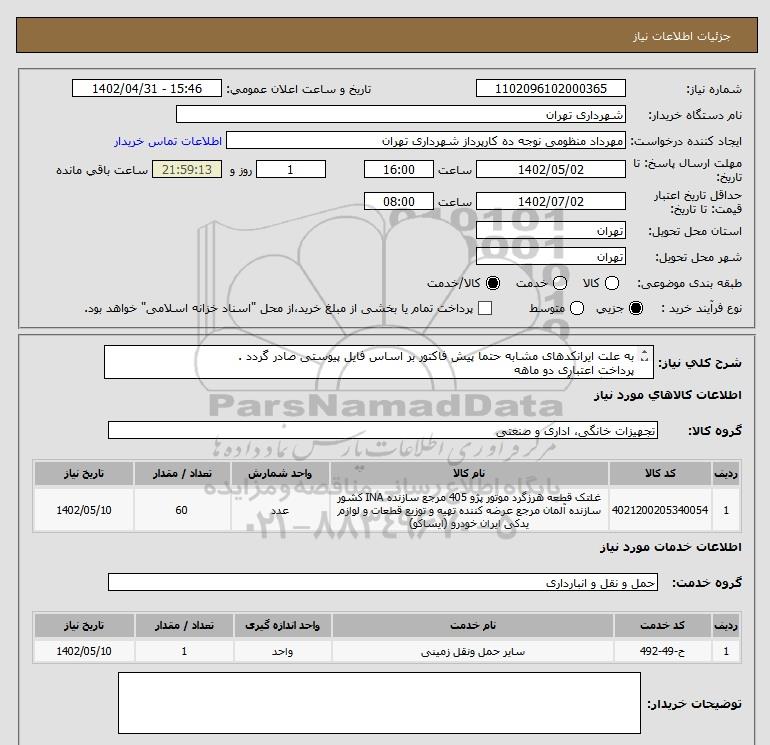Select the جزیی purchase type radio
The image size is (770, 745).
pyautogui.click(x=635, y=308)
